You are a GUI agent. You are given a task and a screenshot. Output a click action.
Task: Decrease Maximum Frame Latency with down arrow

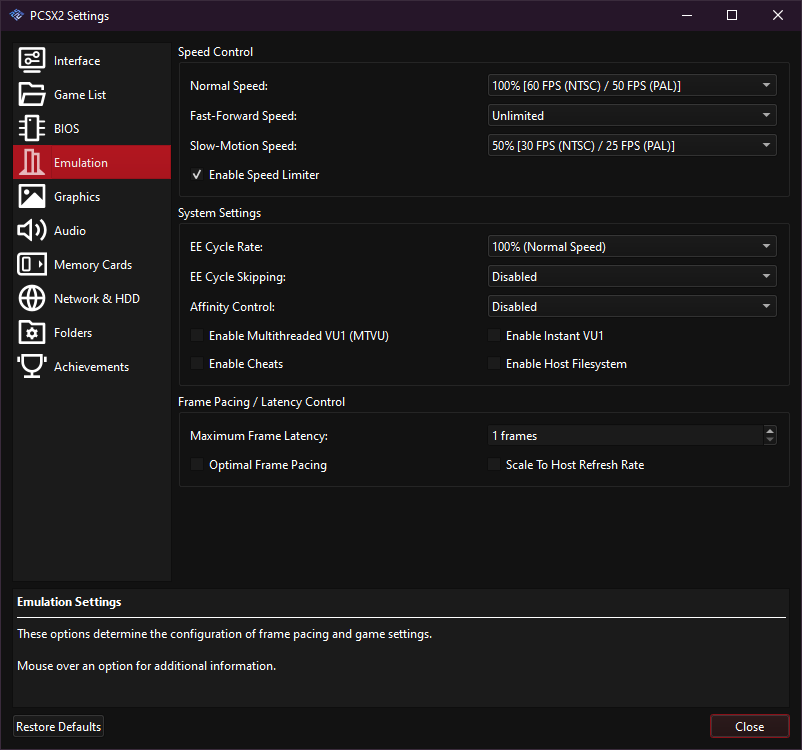coord(770,440)
